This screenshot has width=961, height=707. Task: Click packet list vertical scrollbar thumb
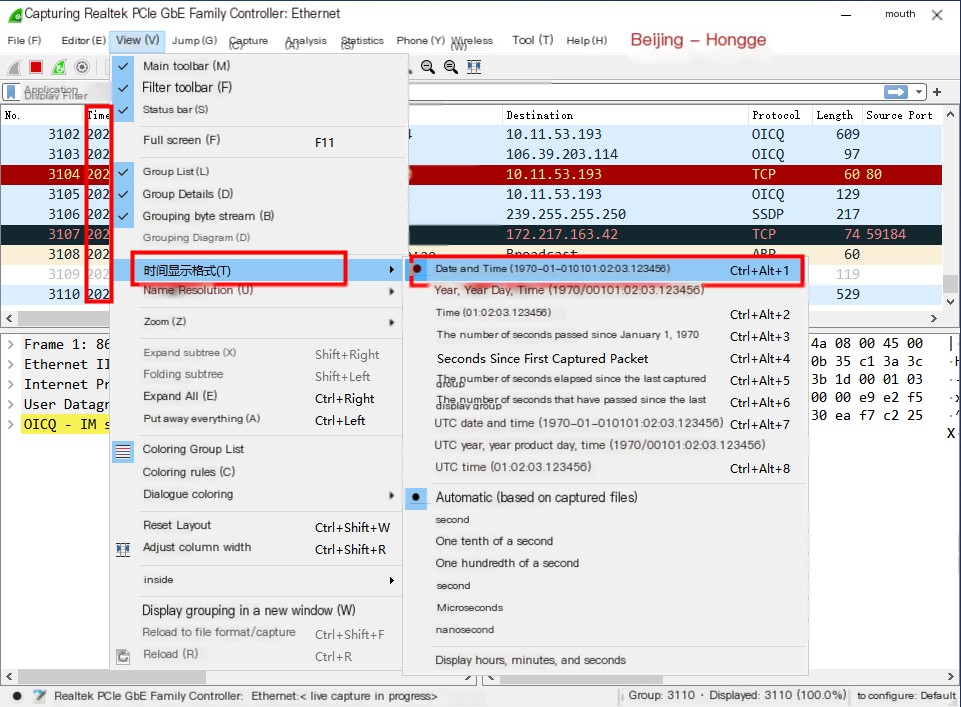[949, 284]
